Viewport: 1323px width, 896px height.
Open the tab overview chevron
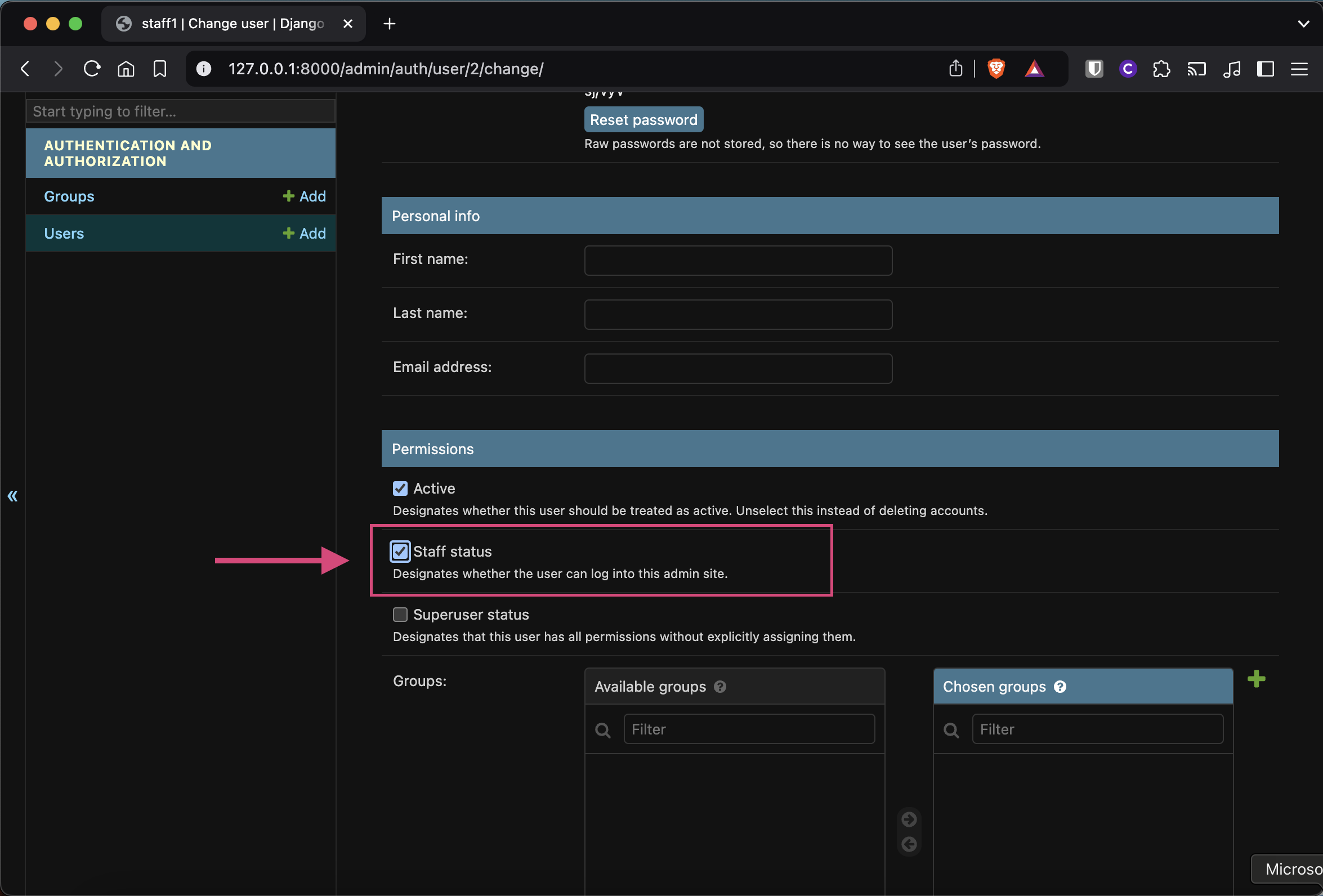point(1304,23)
